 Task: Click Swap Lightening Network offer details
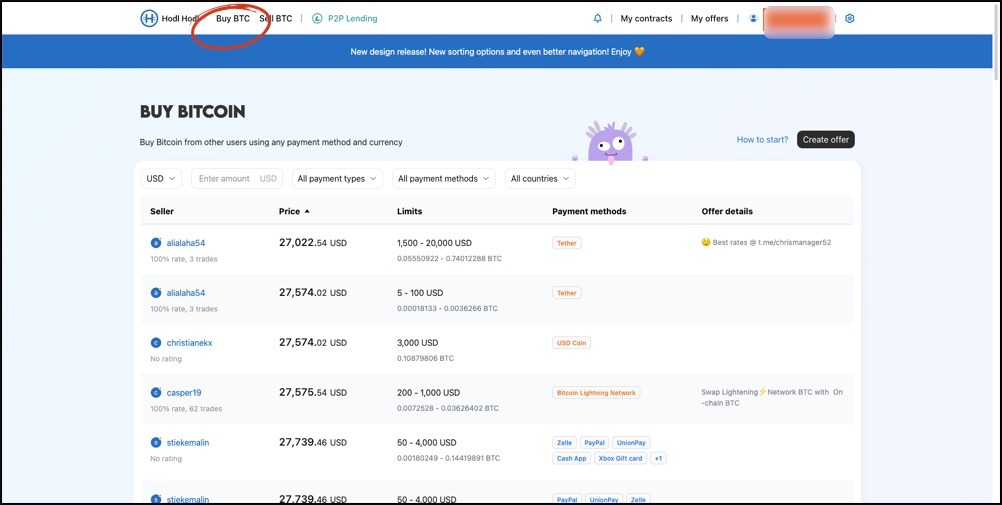[772, 398]
